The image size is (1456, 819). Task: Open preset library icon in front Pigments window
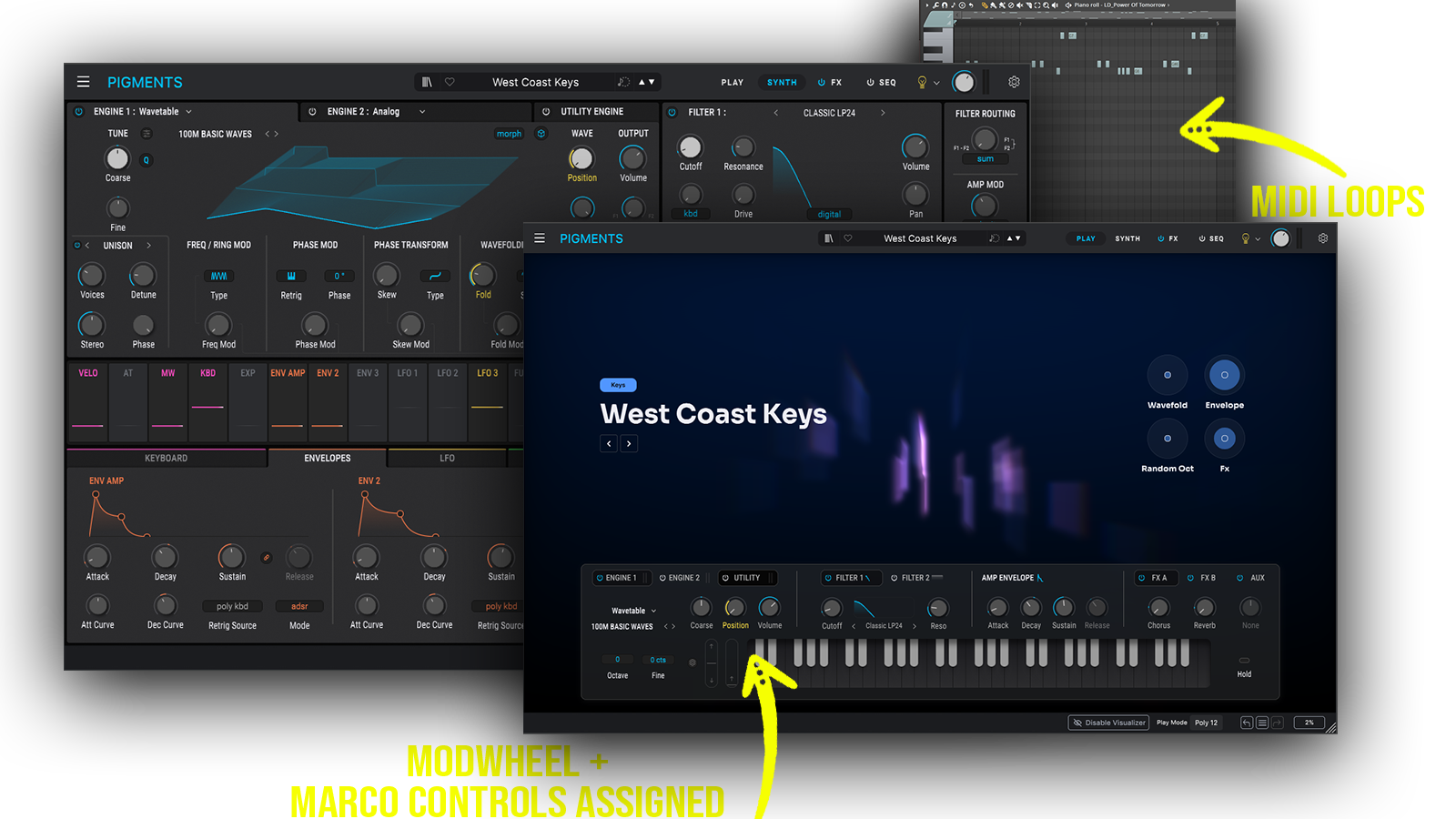point(828,238)
